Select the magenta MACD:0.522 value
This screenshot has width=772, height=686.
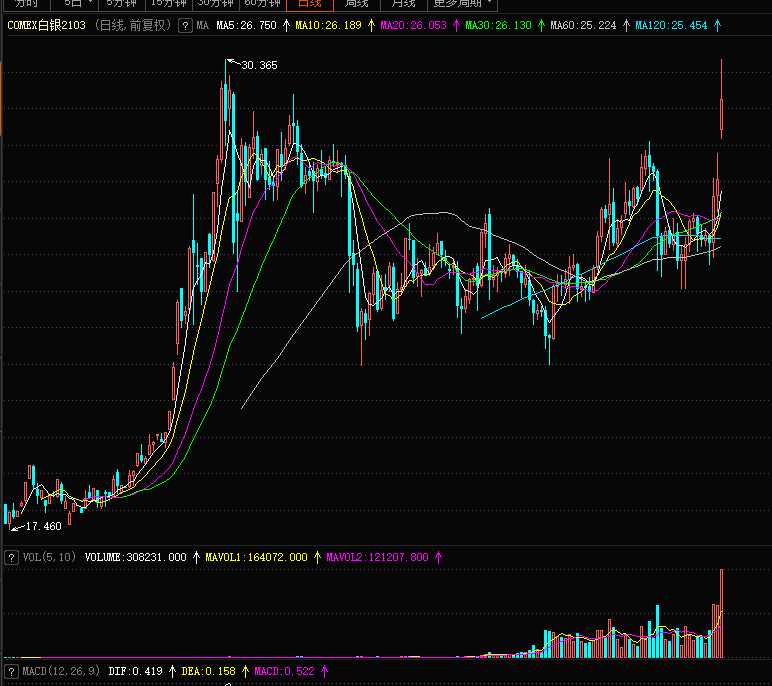point(284,671)
